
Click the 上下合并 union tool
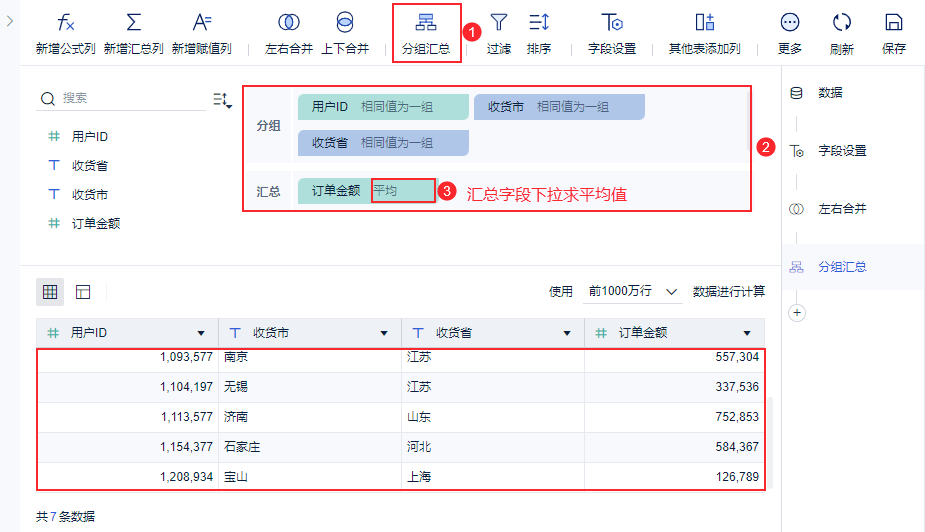345,34
